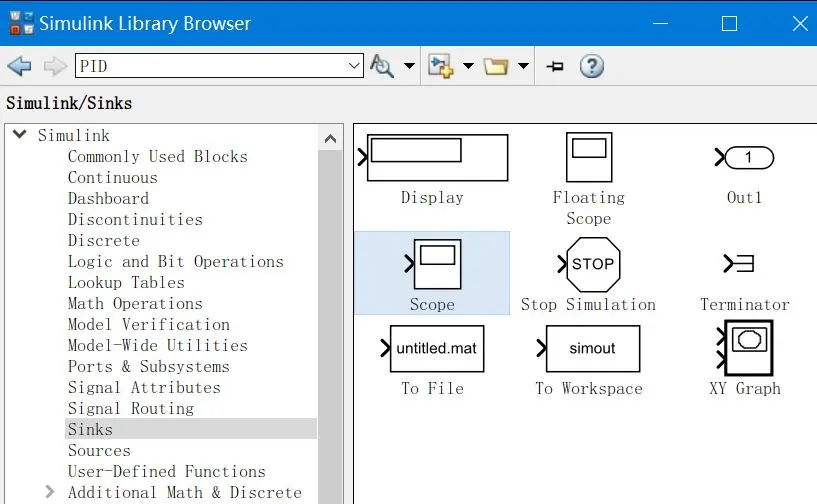
Task: Select the Continuous library
Action: point(113,177)
